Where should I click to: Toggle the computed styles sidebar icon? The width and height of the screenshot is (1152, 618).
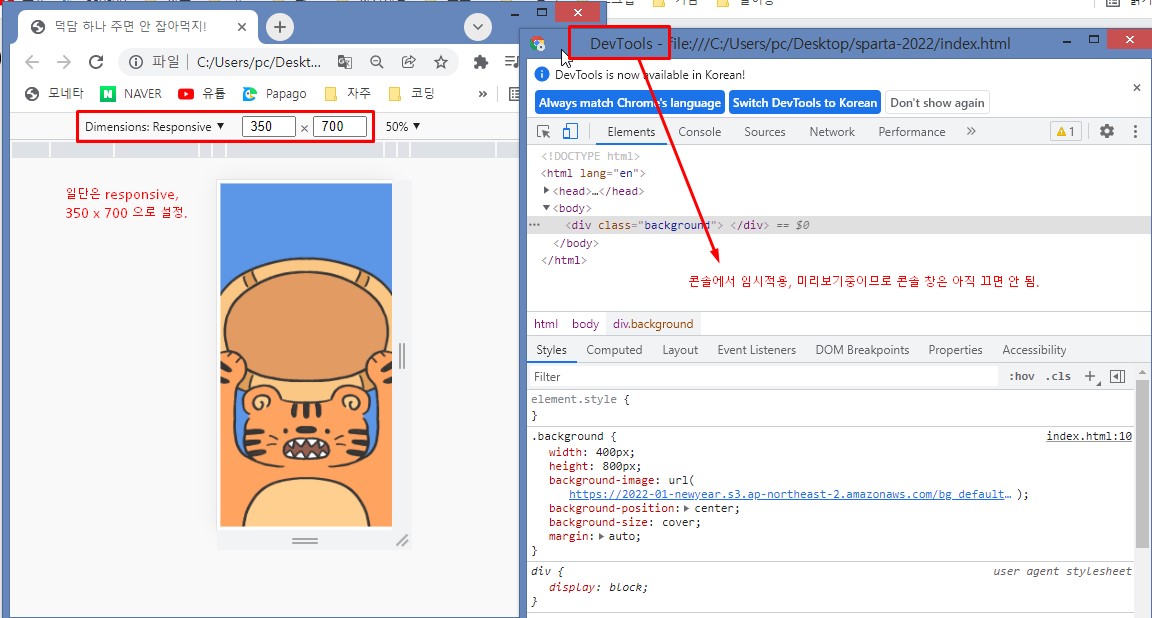(1117, 376)
